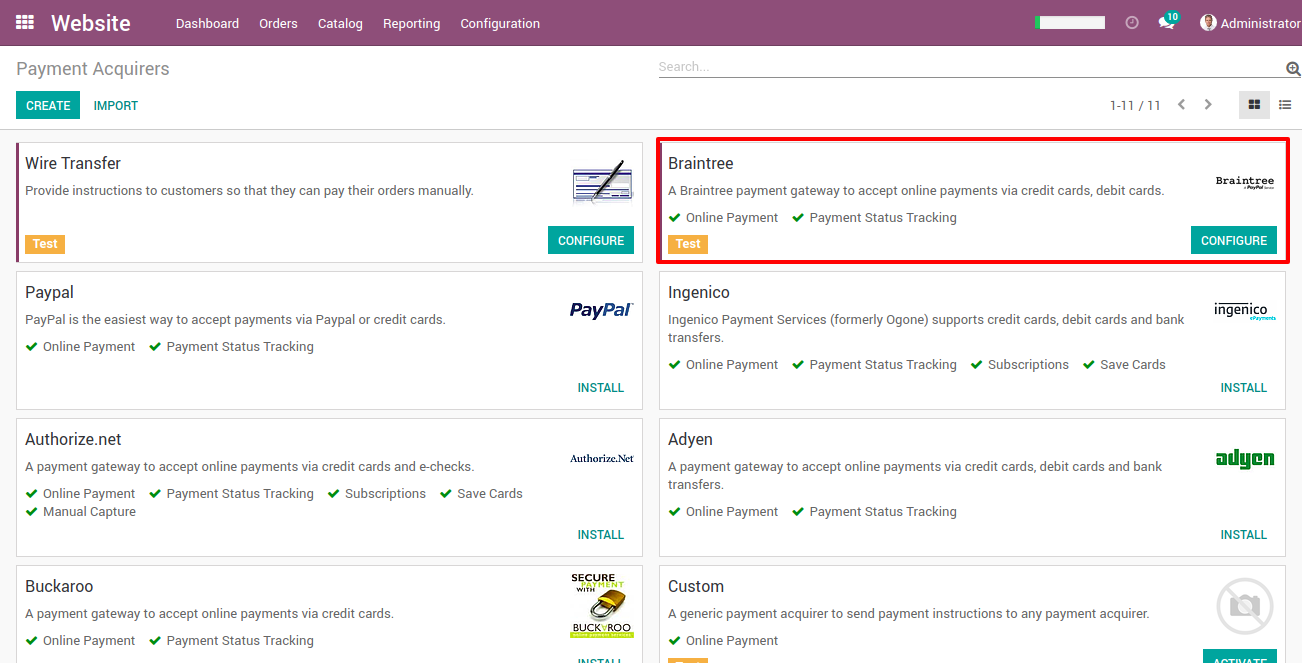Click the Wire Transfer cheque logo

pos(602,183)
